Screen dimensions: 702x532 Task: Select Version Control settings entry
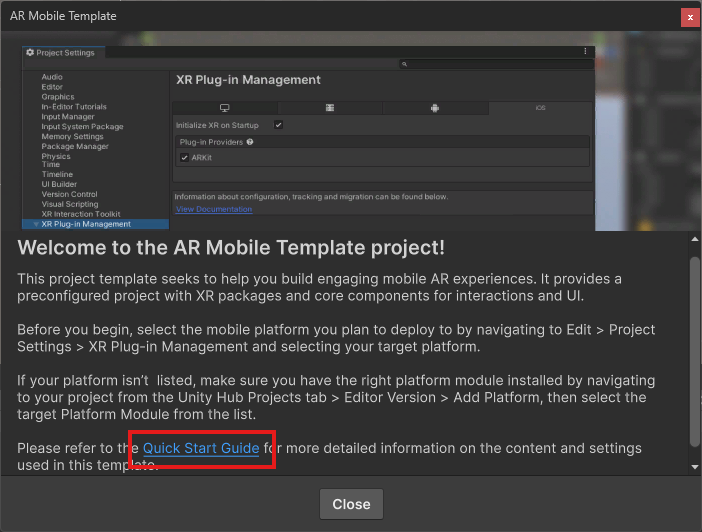pyautogui.click(x=69, y=194)
